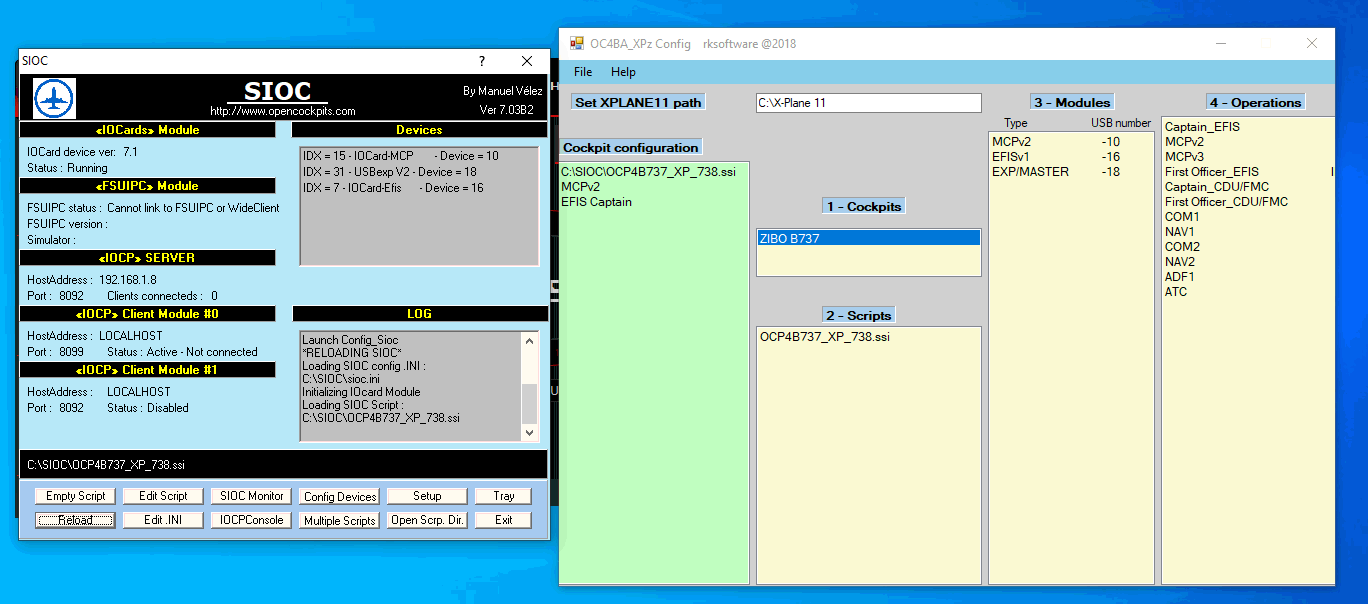Click the question mark help icon in SIOC

tap(481, 61)
